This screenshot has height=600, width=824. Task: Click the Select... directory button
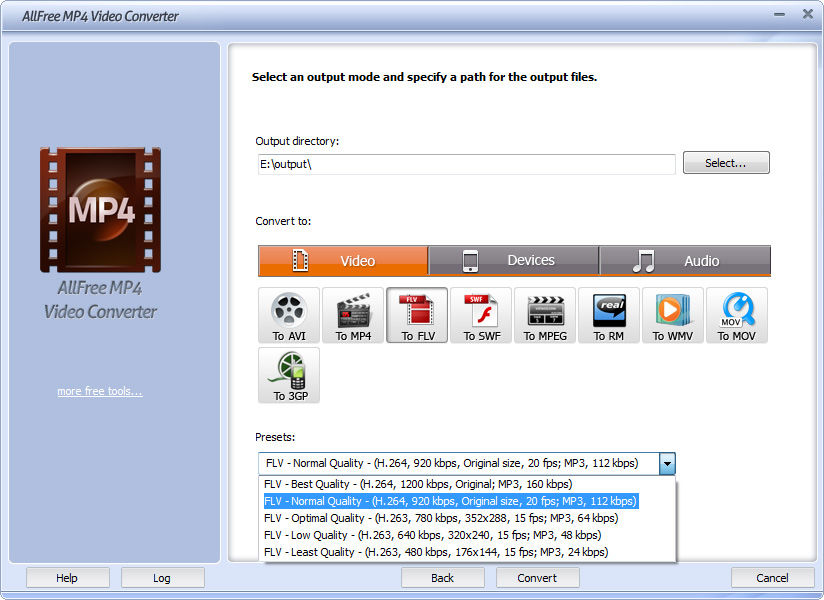click(726, 163)
